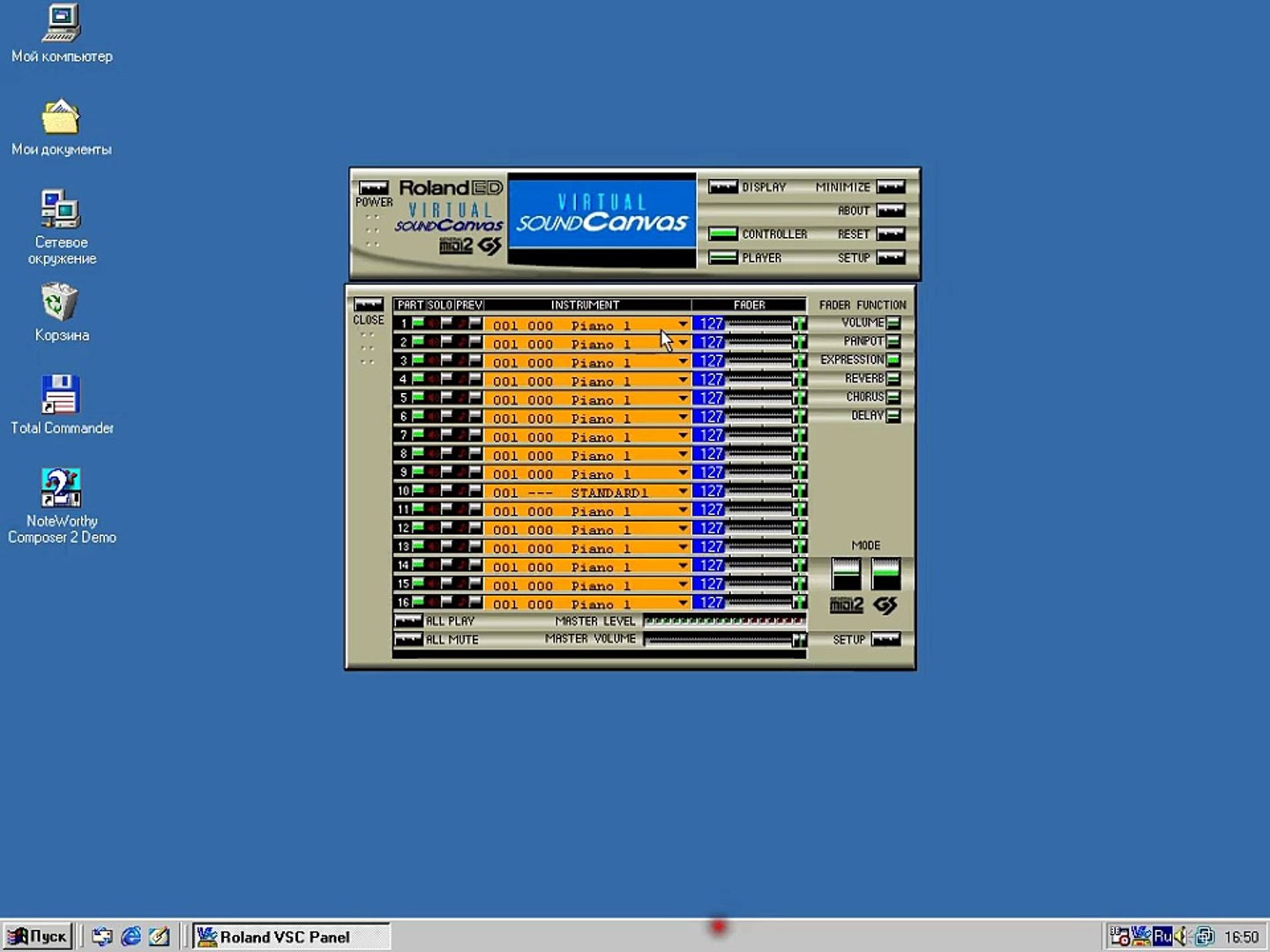Toggle part 15 green on/off flag
1270x952 pixels.
pyautogui.click(x=418, y=583)
